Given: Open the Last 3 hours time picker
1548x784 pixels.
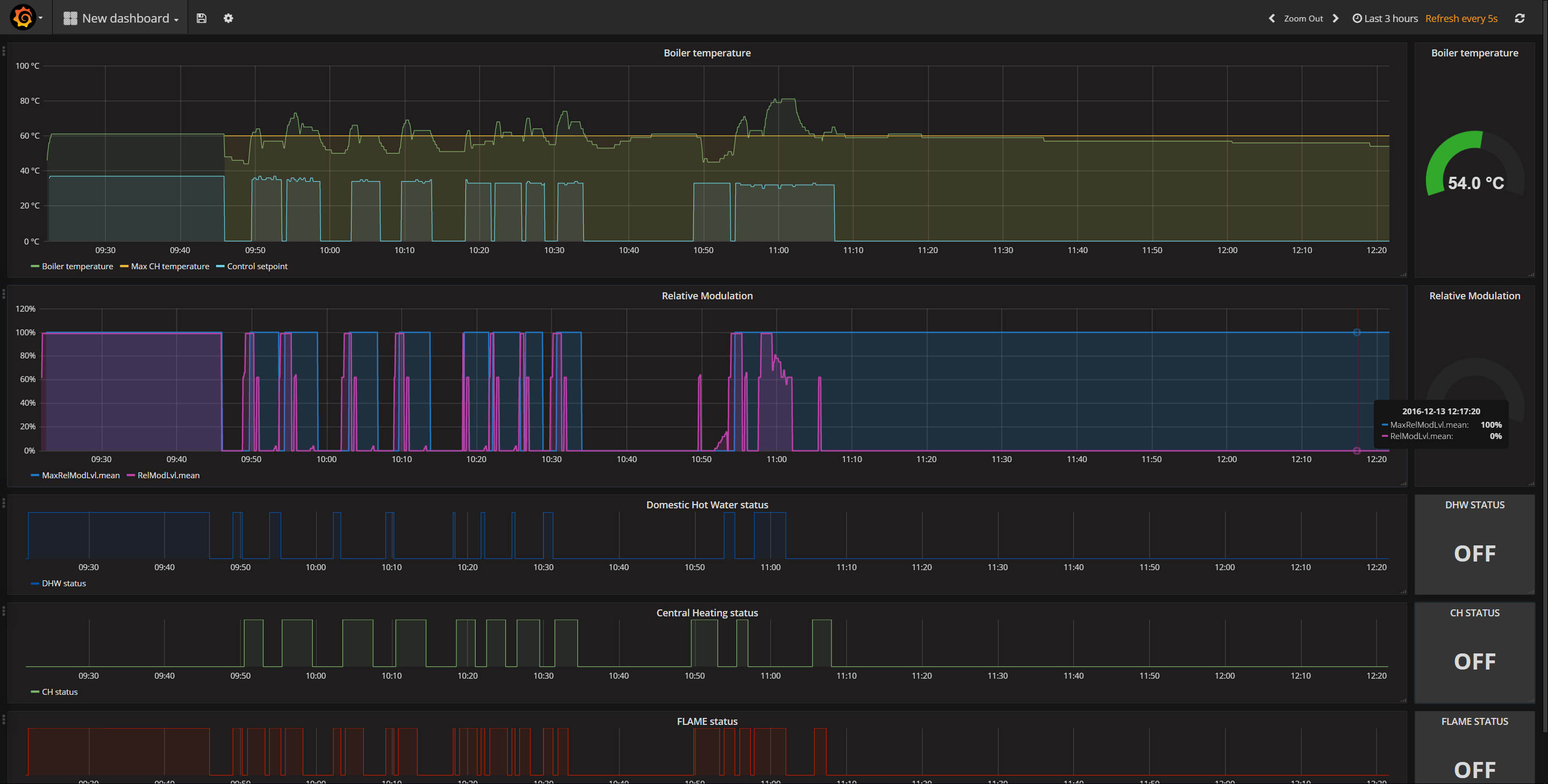Looking at the screenshot, I should coord(1385,18).
